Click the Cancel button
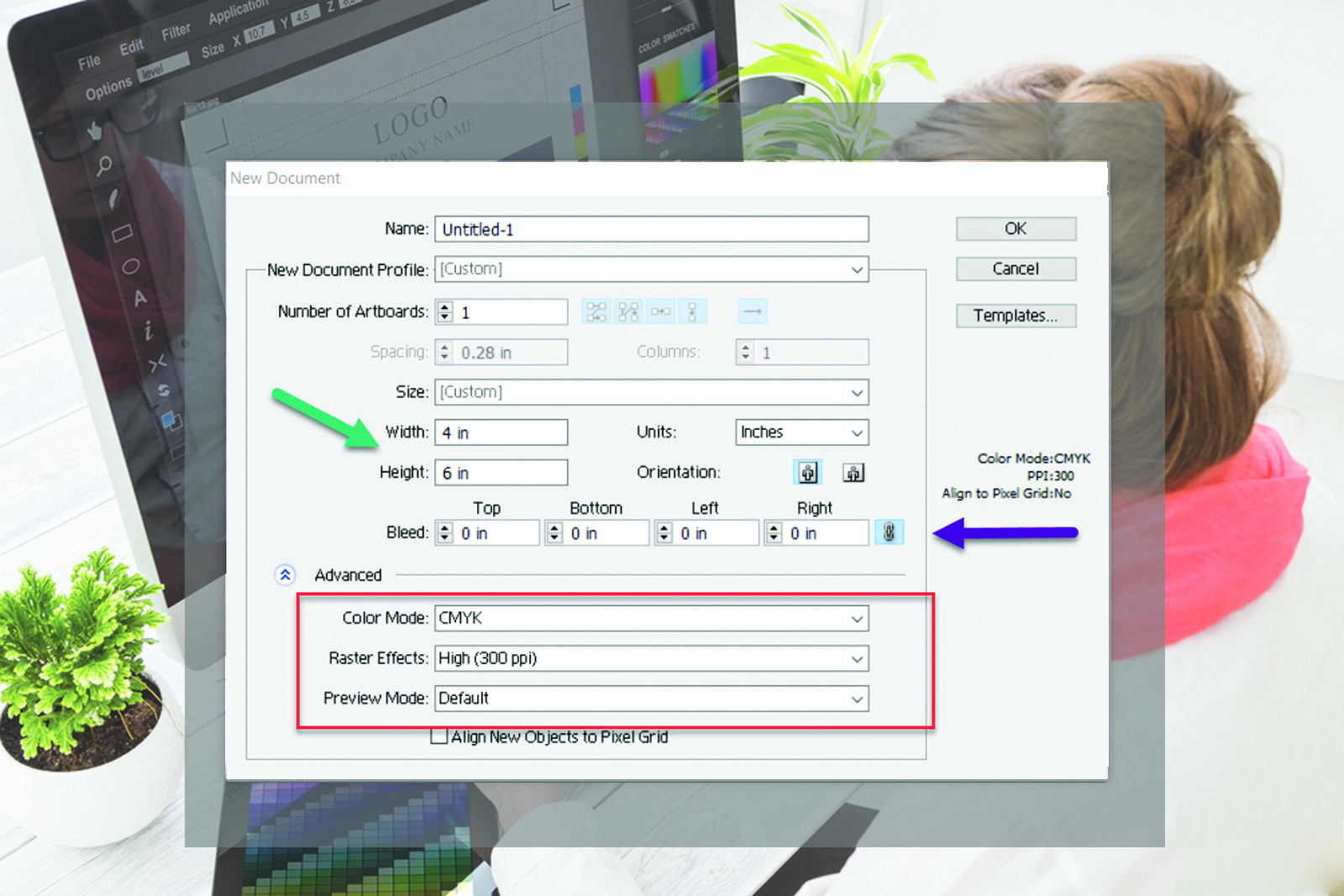The width and height of the screenshot is (1344, 896). 1016,269
